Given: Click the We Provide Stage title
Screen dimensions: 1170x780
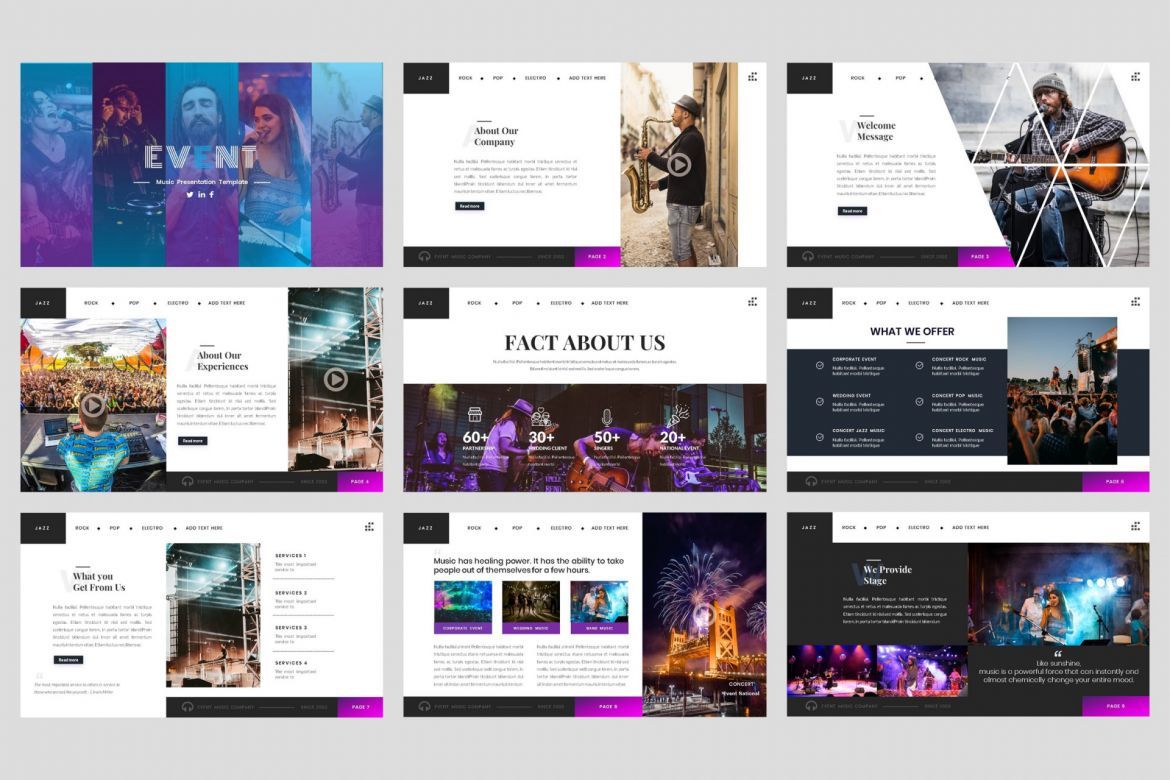Looking at the screenshot, I should pyautogui.click(x=886, y=575).
